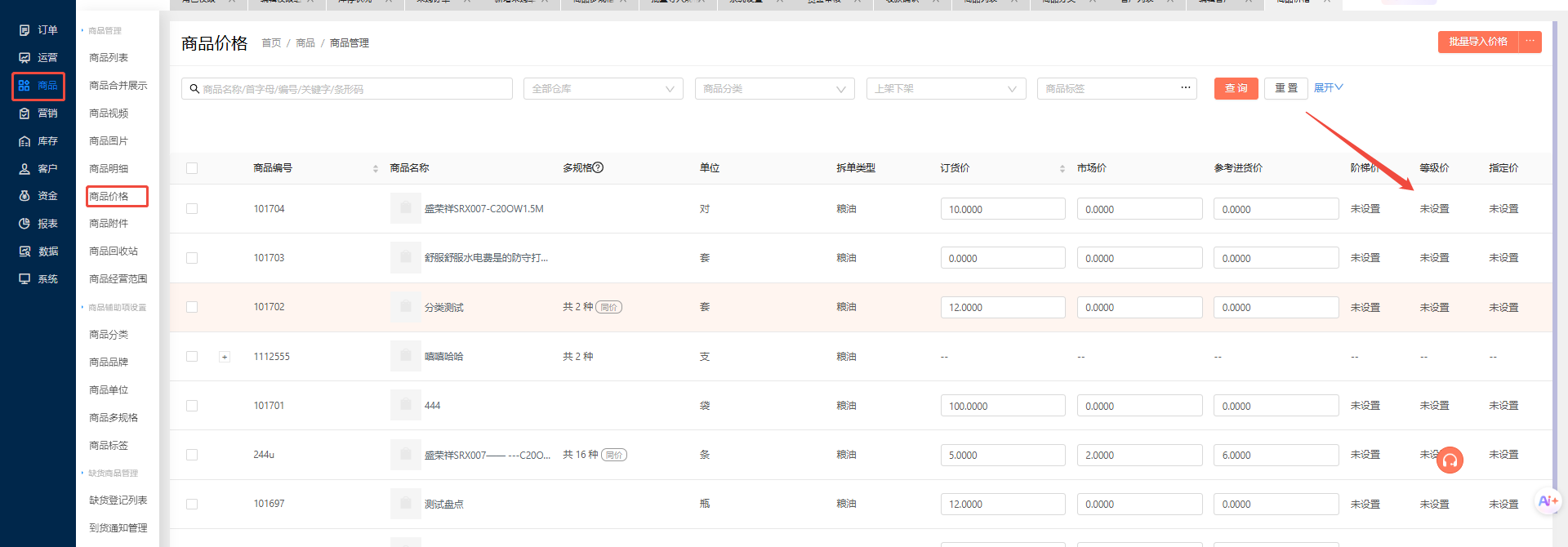Open the 商品分类 category dropdown
This screenshot has width=1568, height=547.
(775, 88)
